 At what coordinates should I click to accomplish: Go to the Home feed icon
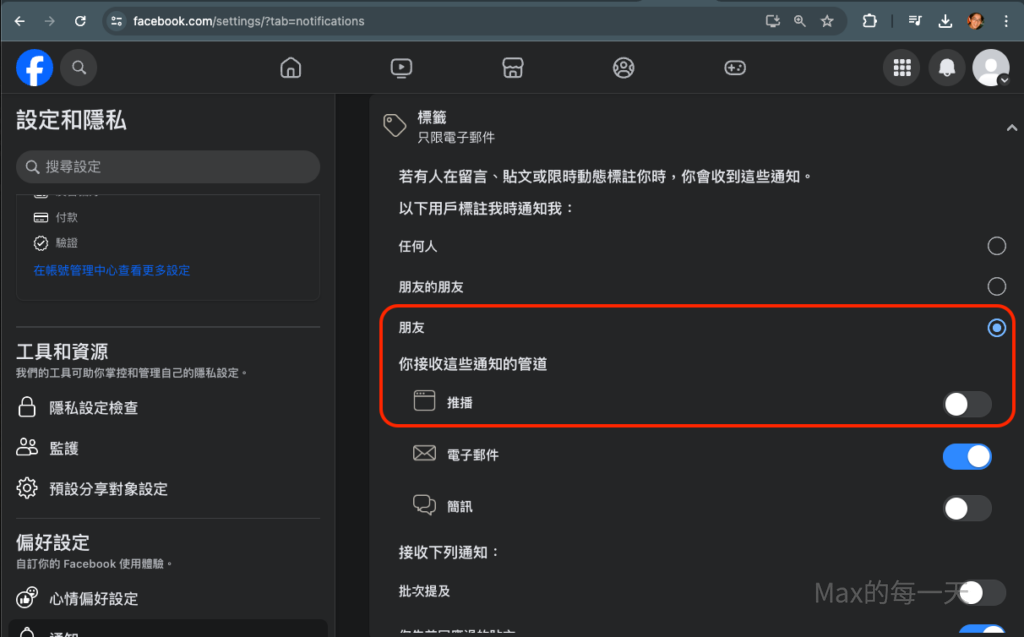[x=291, y=68]
